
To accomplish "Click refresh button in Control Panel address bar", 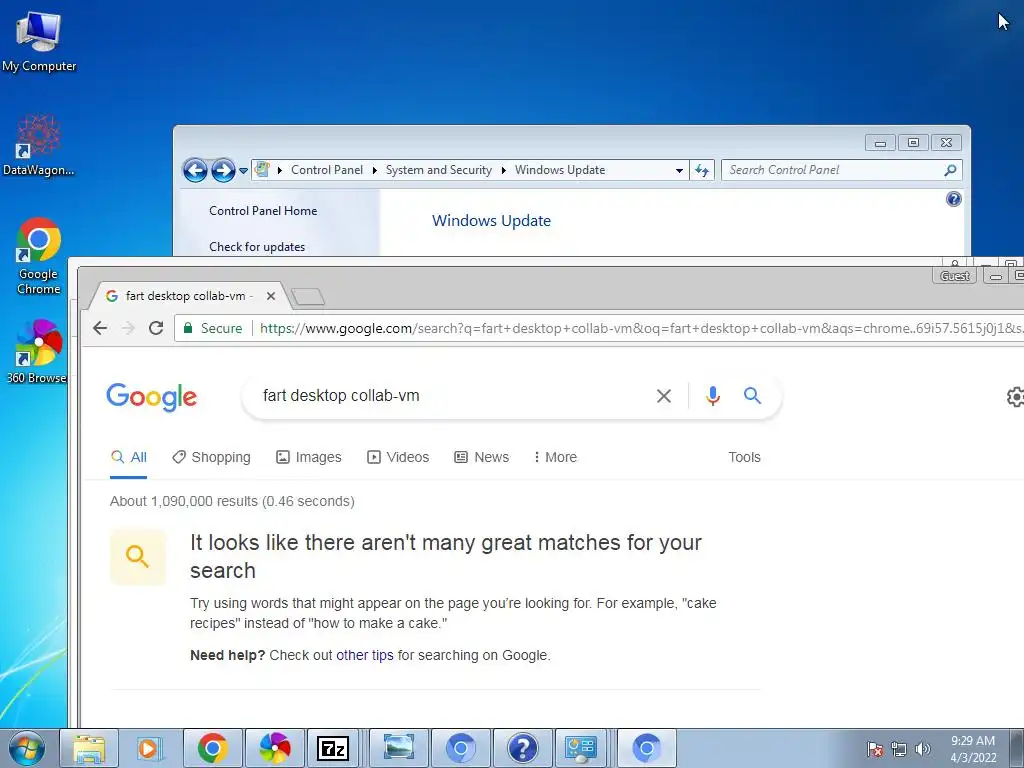I will point(702,170).
